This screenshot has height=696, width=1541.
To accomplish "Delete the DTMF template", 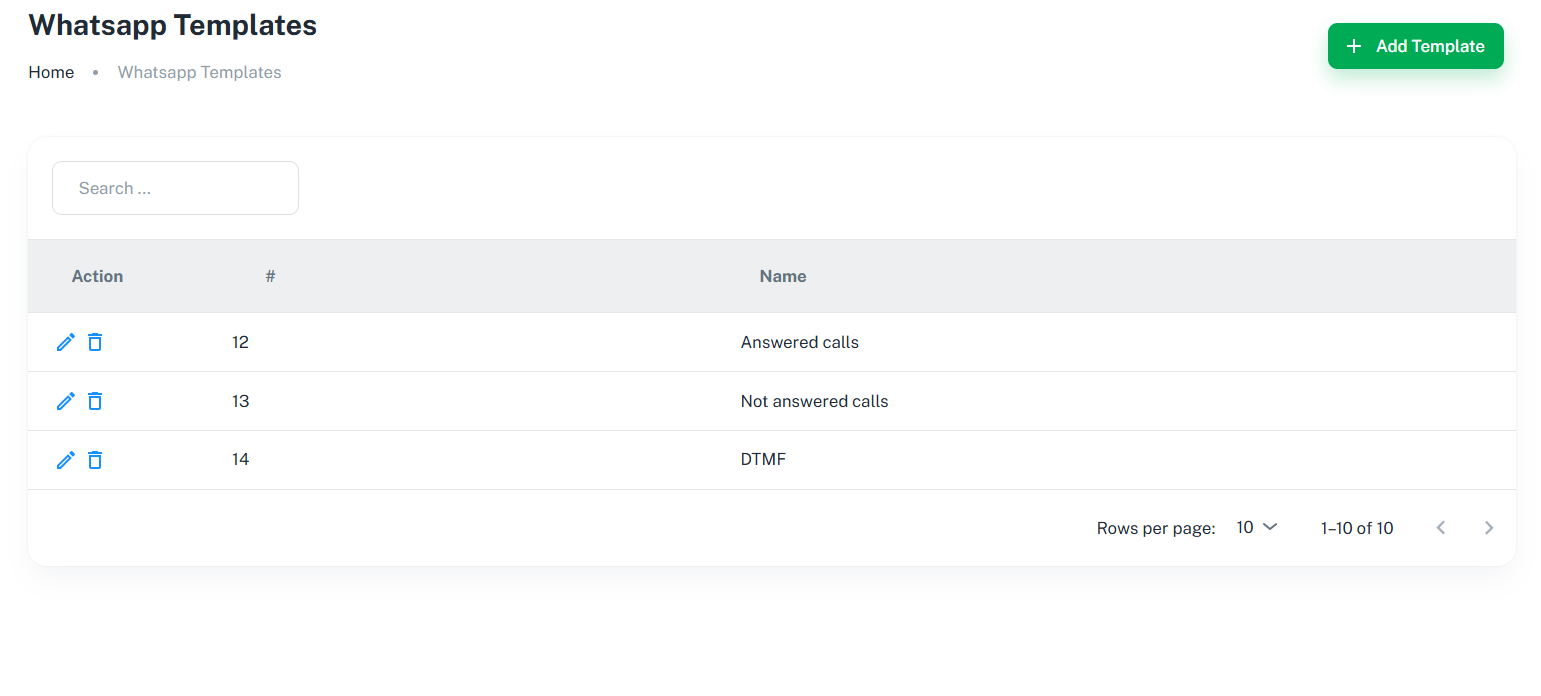I will point(95,460).
